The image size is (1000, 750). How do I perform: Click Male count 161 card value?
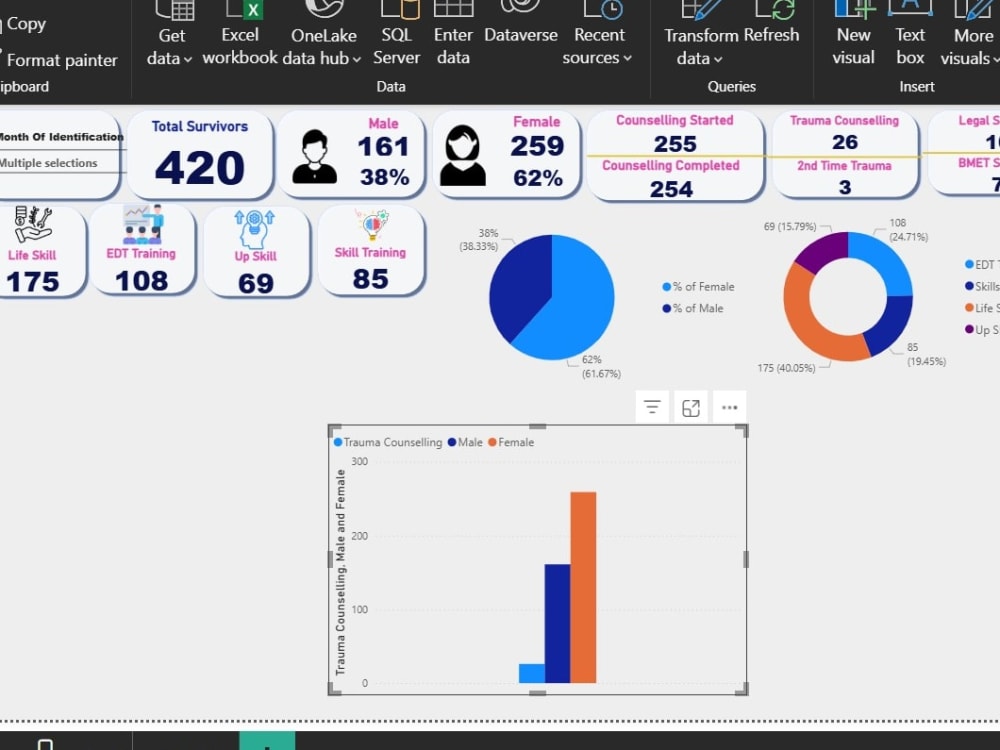point(383,147)
